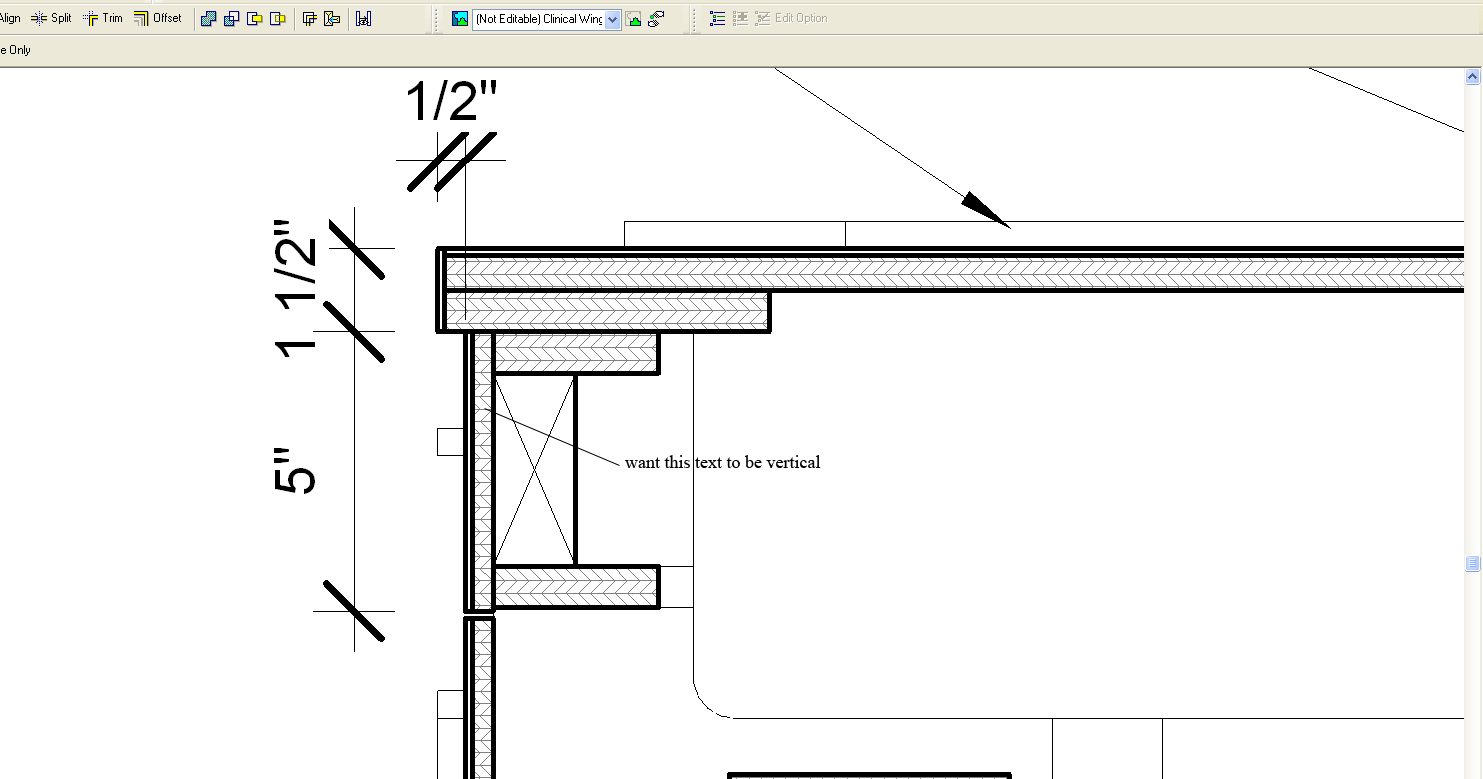Activate the Split tool
The image size is (1483, 779).
point(51,18)
